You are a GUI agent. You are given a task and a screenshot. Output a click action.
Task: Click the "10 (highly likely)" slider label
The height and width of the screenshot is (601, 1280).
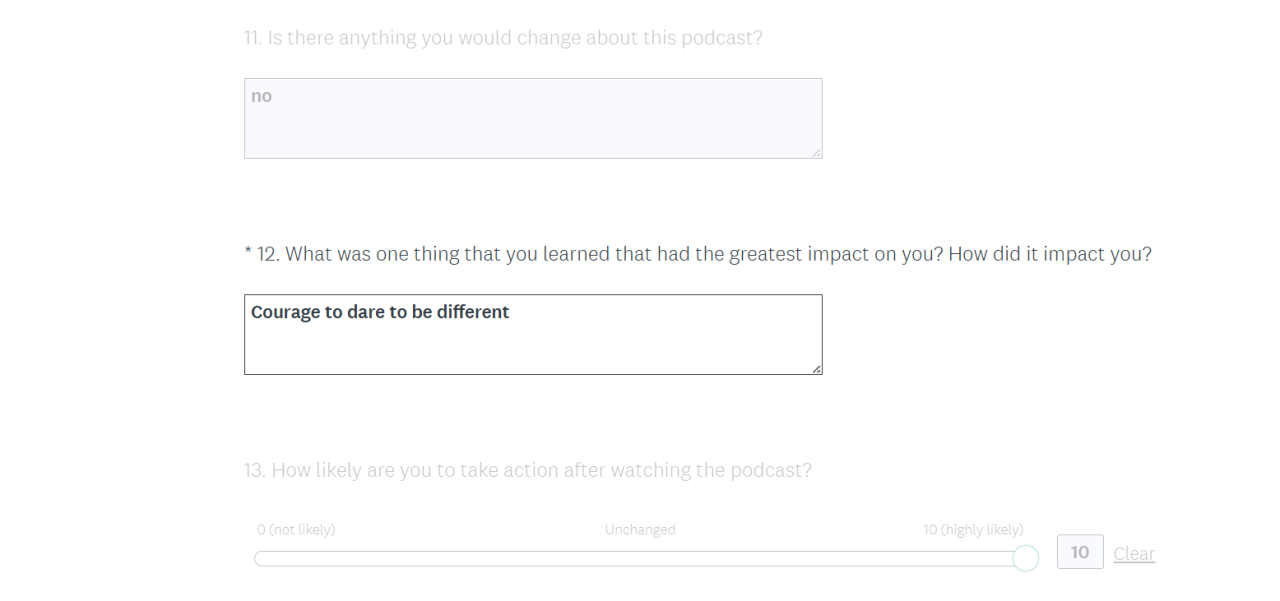[973, 530]
